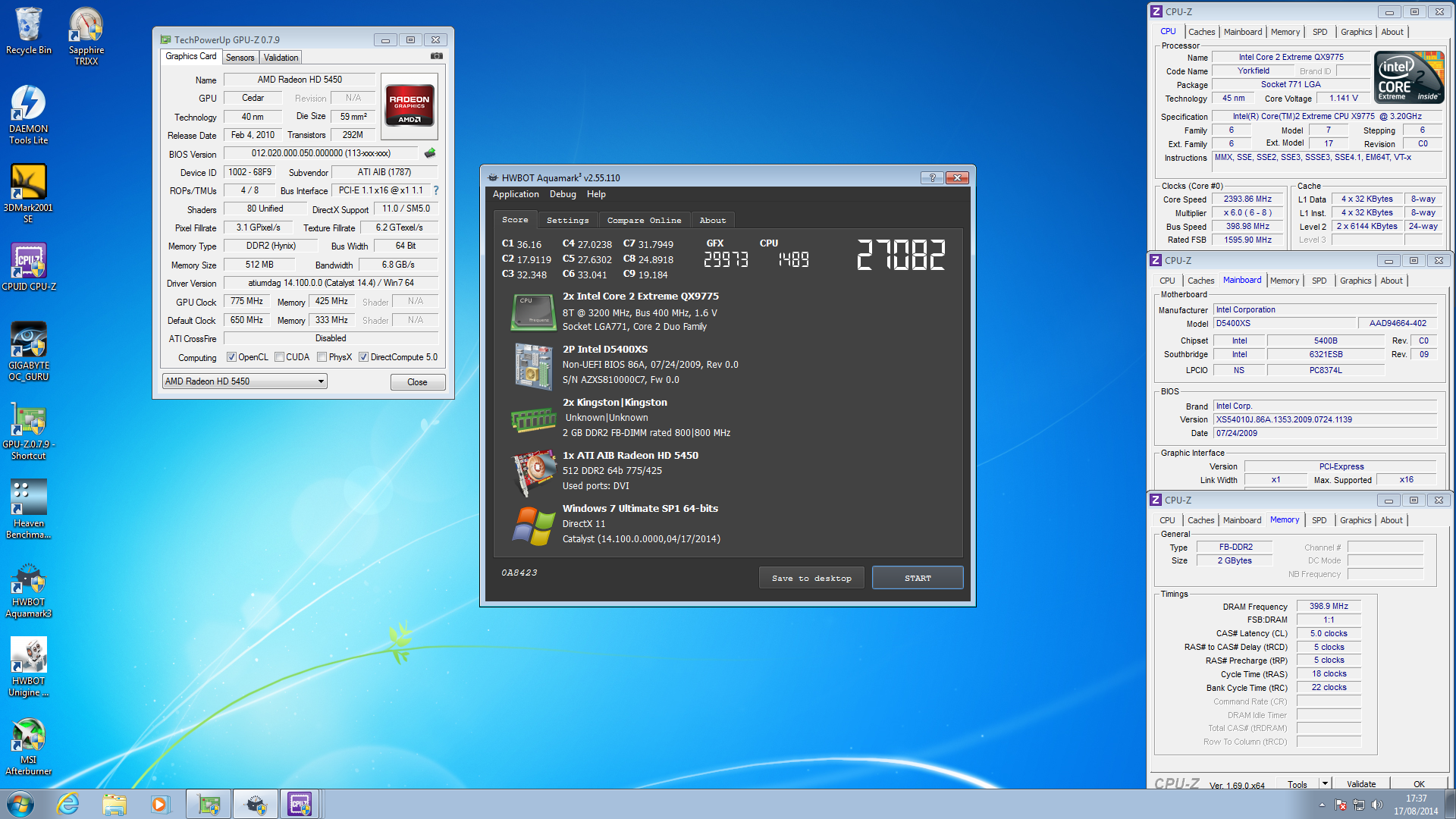Open GPU-Z 0.7.9 Shortcut icon
Image resolution: width=1456 pixels, height=819 pixels.
29,430
